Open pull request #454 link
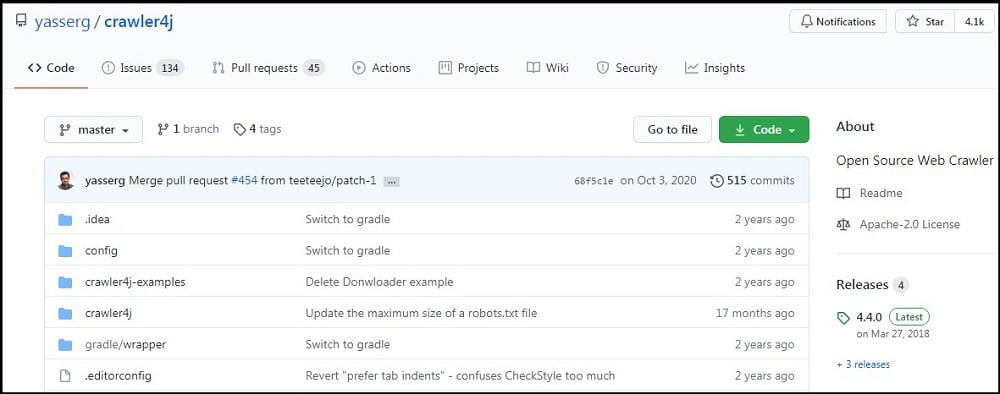 point(244,180)
